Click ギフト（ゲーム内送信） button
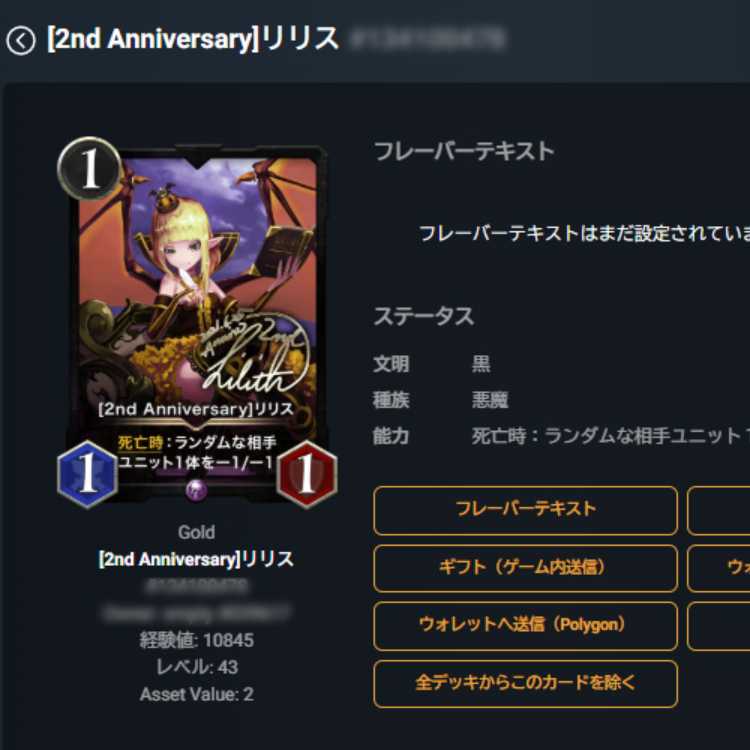Screen dimensions: 750x750 pyautogui.click(x=525, y=568)
